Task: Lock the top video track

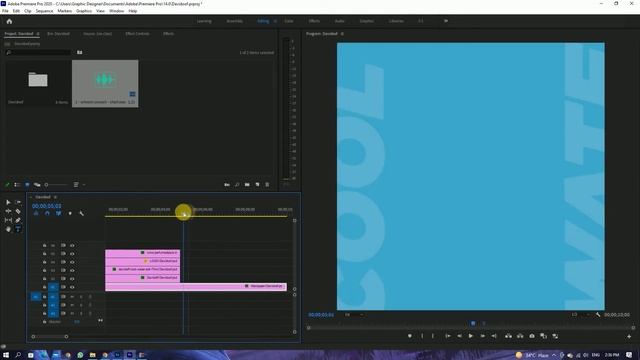Action: 44,246
